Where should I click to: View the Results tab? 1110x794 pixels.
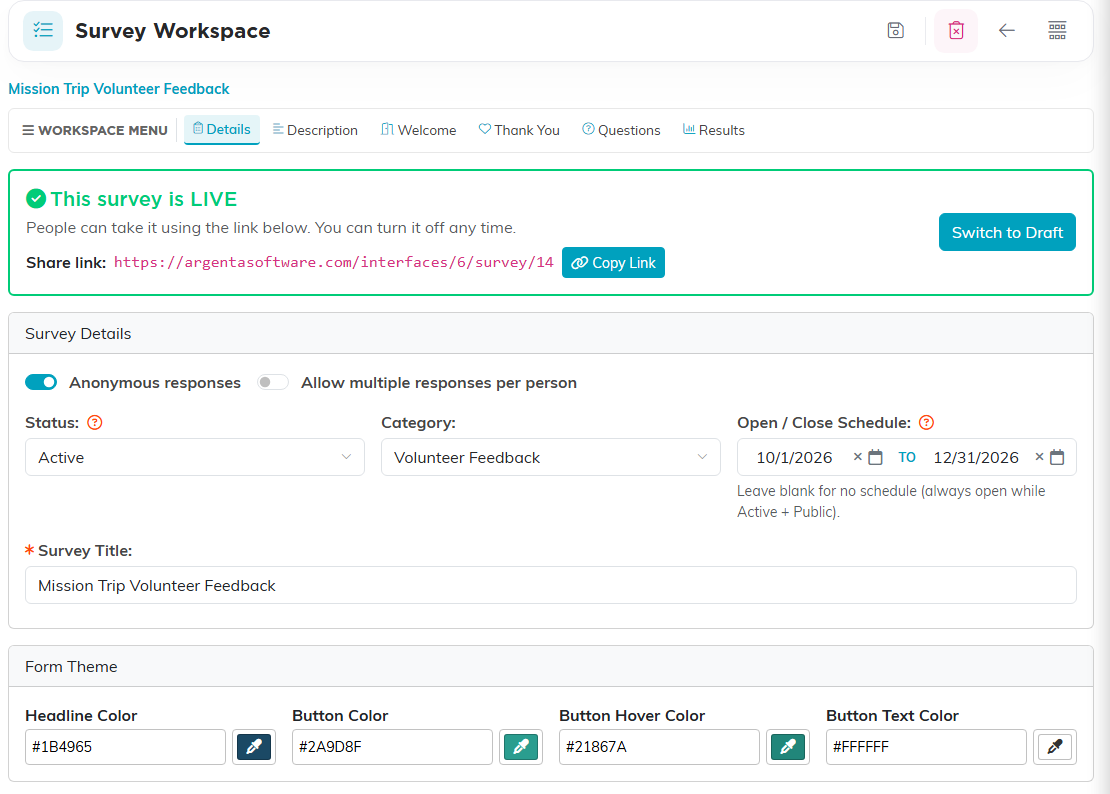click(x=714, y=130)
